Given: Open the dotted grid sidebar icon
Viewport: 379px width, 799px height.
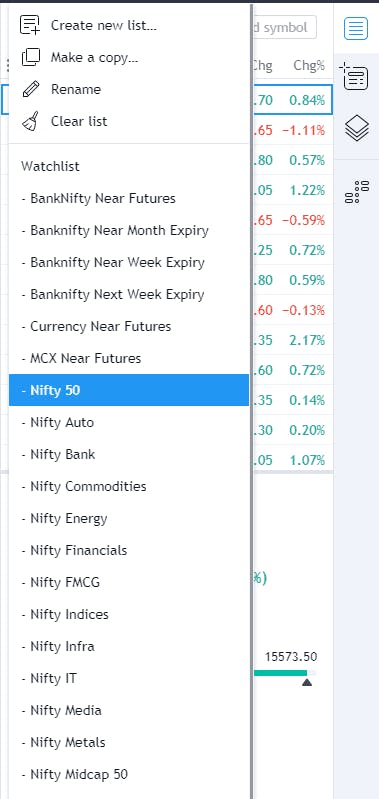Looking at the screenshot, I should click(356, 191).
